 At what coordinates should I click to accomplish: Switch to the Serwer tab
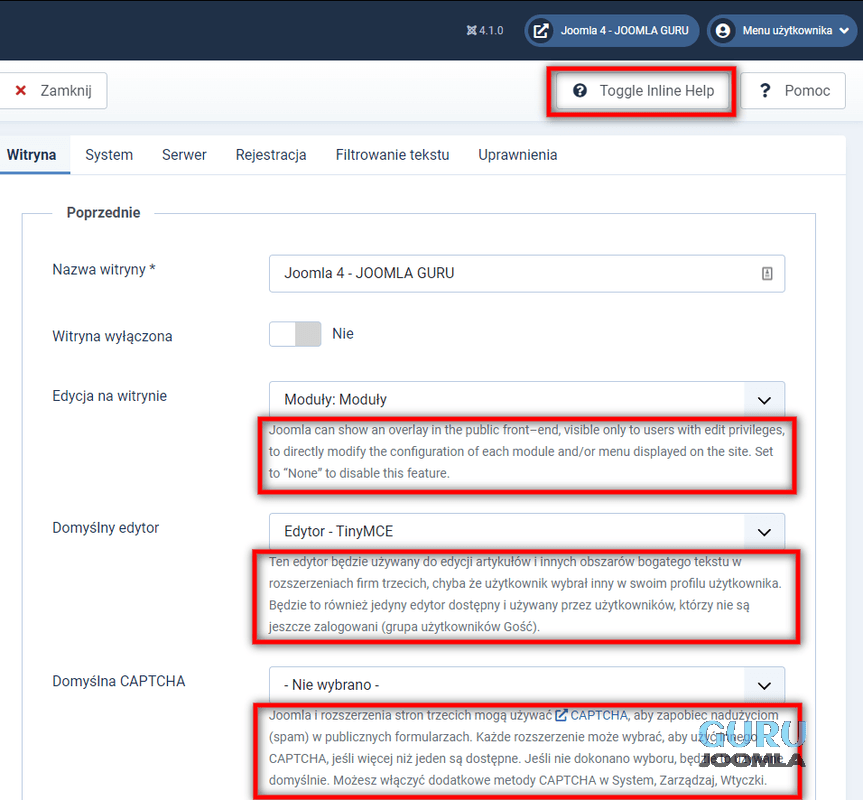click(x=184, y=155)
